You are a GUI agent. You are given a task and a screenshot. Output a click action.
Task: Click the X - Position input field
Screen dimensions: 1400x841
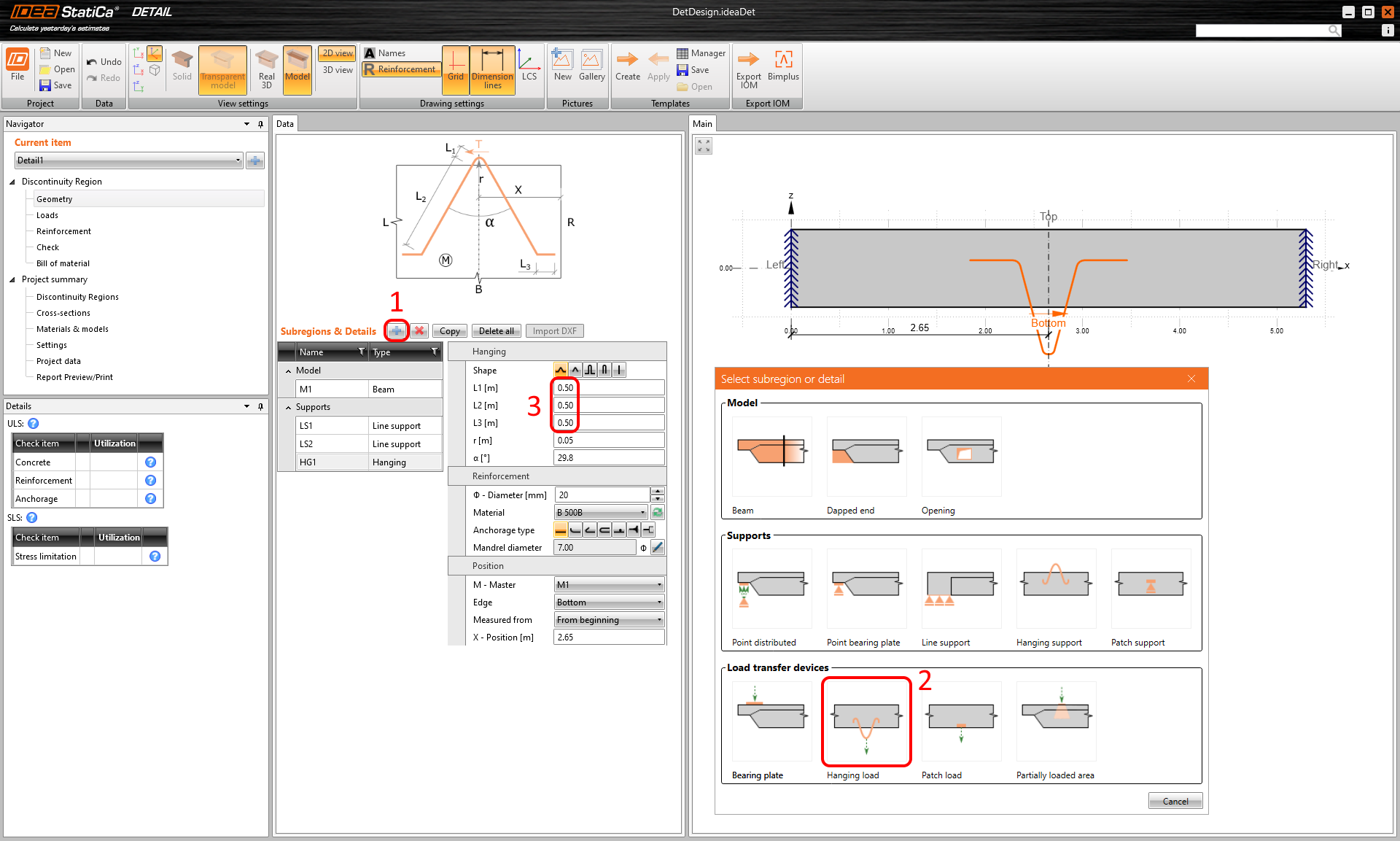click(609, 637)
